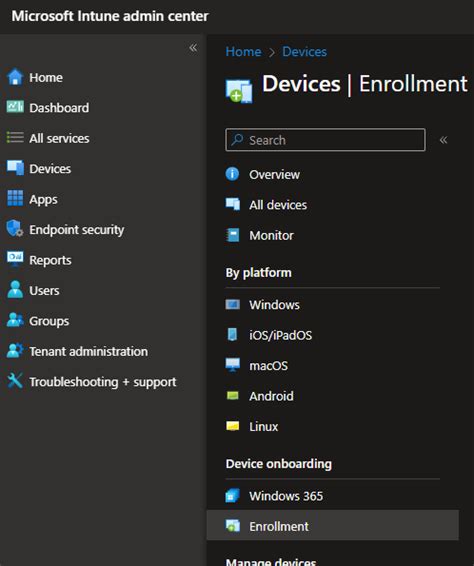Click the Home house icon in sidebar
This screenshot has width=474, height=566.
coord(15,77)
